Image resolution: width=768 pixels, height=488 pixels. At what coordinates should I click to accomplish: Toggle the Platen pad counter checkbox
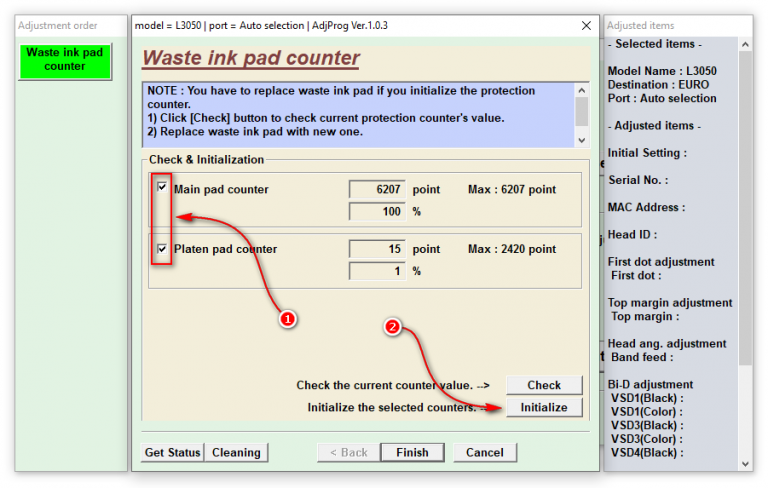[x=162, y=248]
